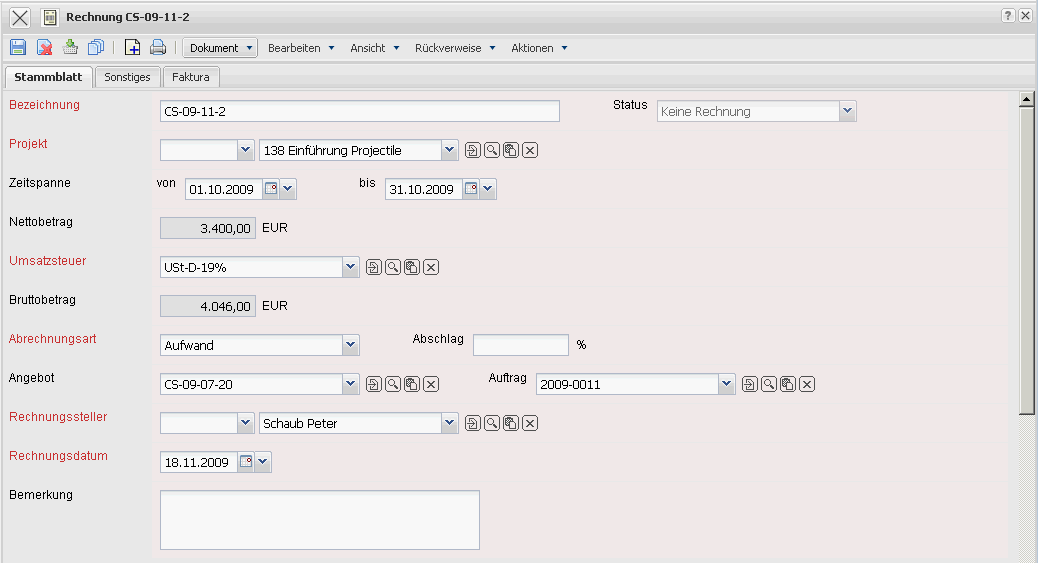This screenshot has height=563, width=1038.
Task: Switch to the Faktura tab
Action: (x=190, y=77)
